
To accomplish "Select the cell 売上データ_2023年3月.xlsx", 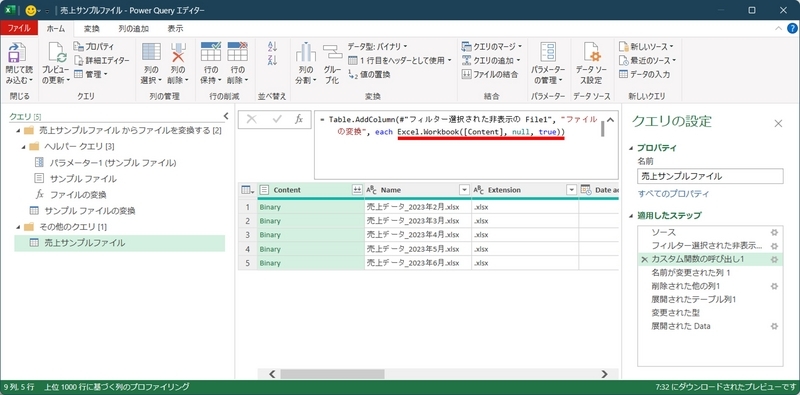I will tap(418, 221).
